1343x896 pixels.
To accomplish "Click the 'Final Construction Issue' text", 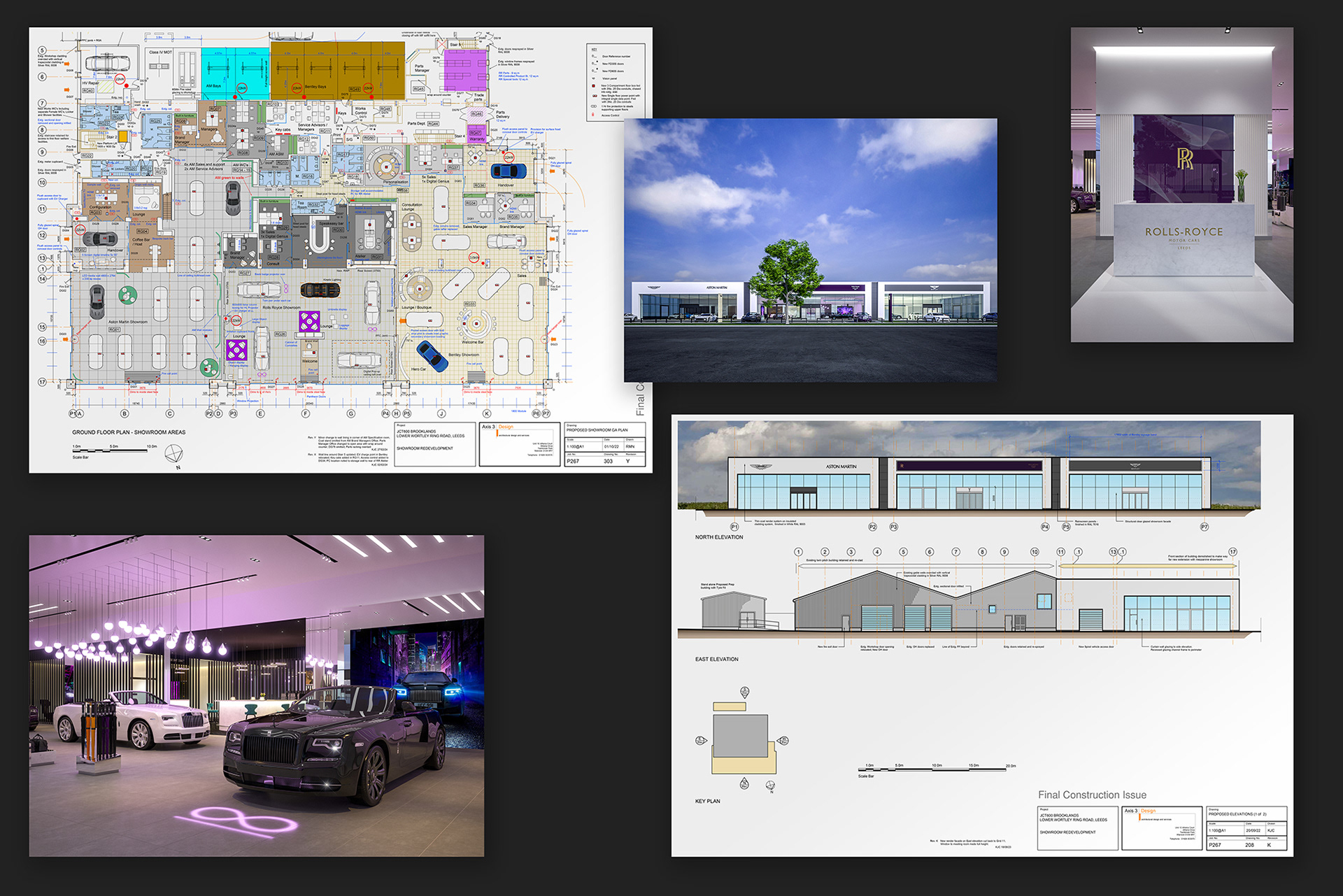I will (x=1091, y=795).
